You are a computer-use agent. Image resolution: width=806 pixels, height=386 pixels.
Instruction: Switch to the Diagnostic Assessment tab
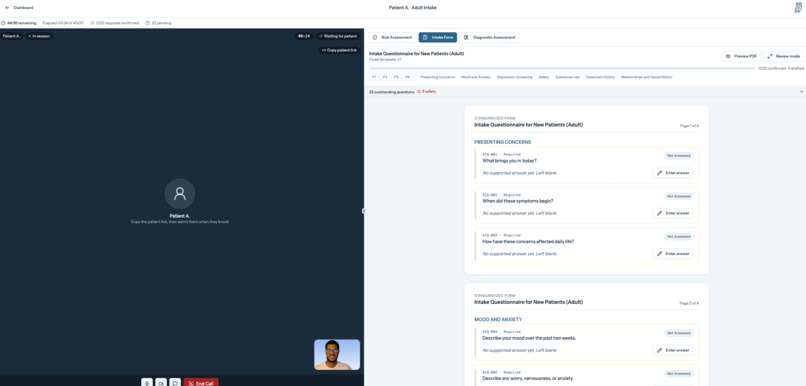(x=489, y=38)
